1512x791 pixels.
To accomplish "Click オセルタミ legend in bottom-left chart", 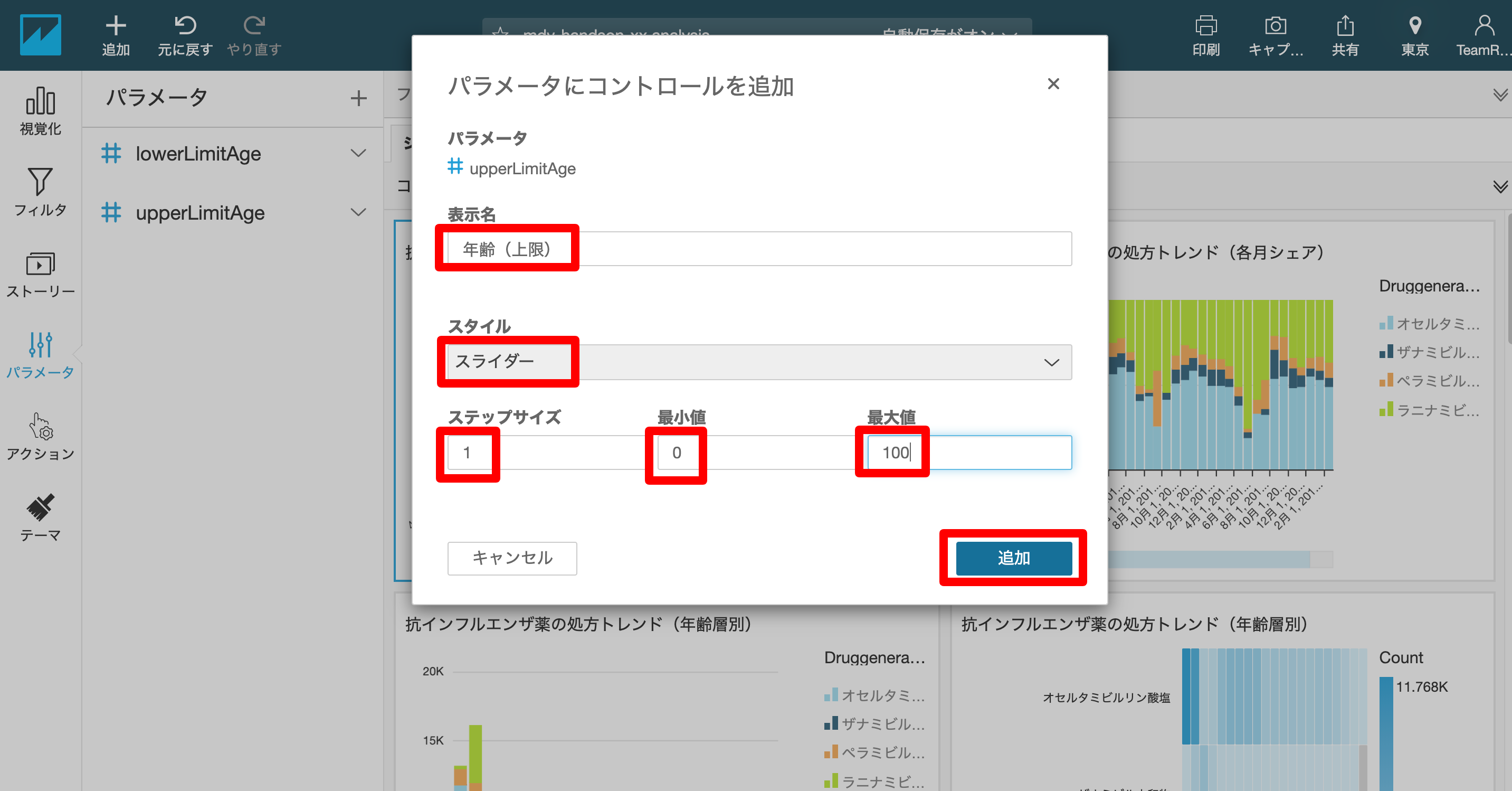I will (874, 695).
